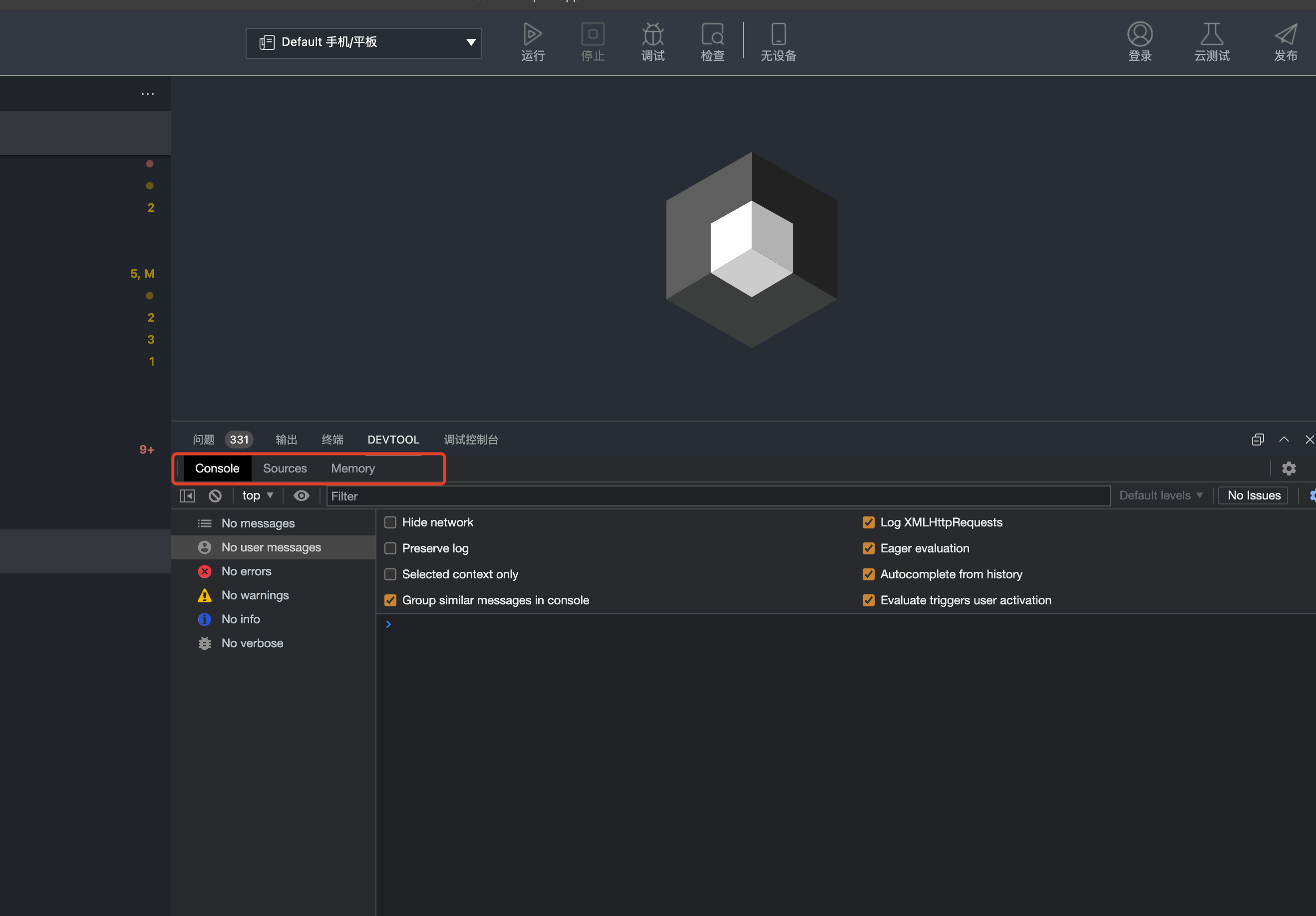Select No errors filter row
This screenshot has height=916, width=1316.
point(274,572)
